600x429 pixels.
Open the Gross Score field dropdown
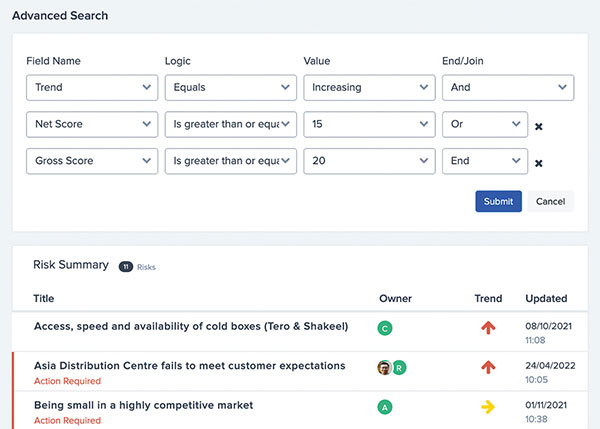(92, 161)
